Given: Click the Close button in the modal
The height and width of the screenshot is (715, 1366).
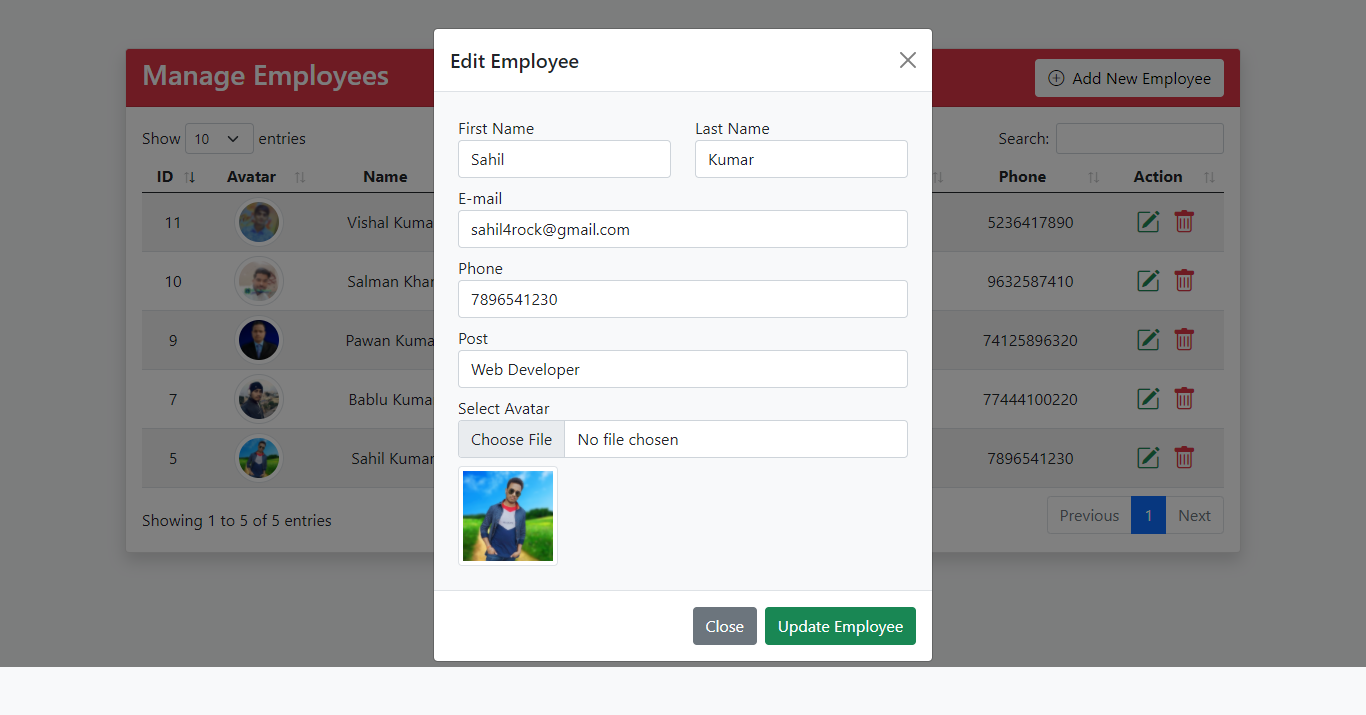Looking at the screenshot, I should (x=724, y=626).
